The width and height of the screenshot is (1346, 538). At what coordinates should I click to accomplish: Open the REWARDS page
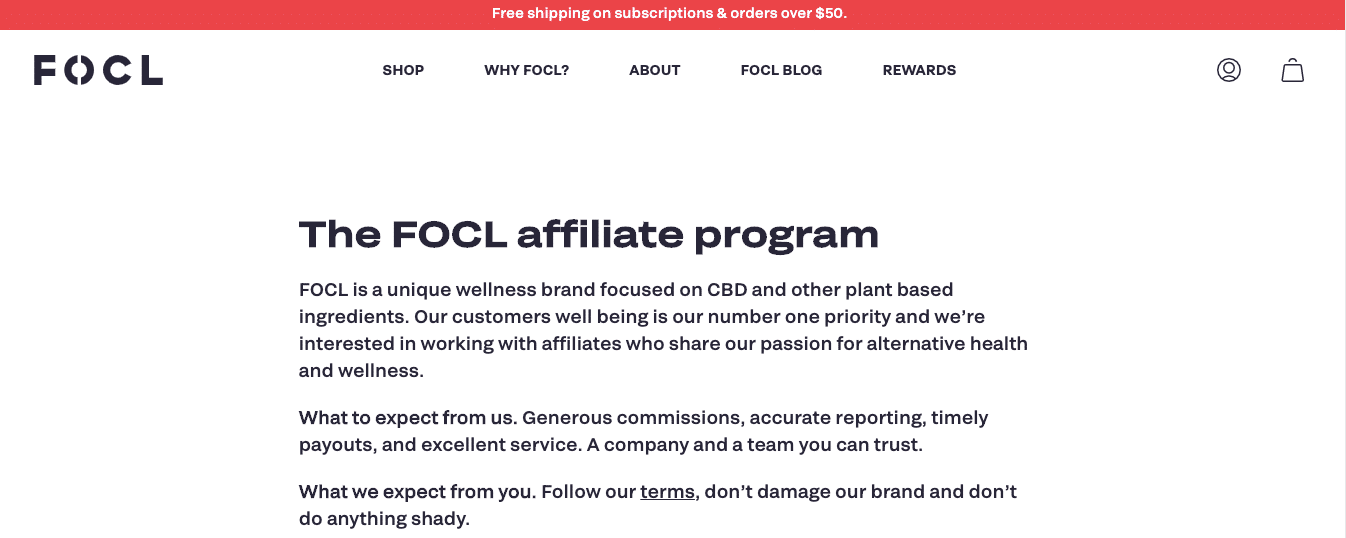coord(919,70)
